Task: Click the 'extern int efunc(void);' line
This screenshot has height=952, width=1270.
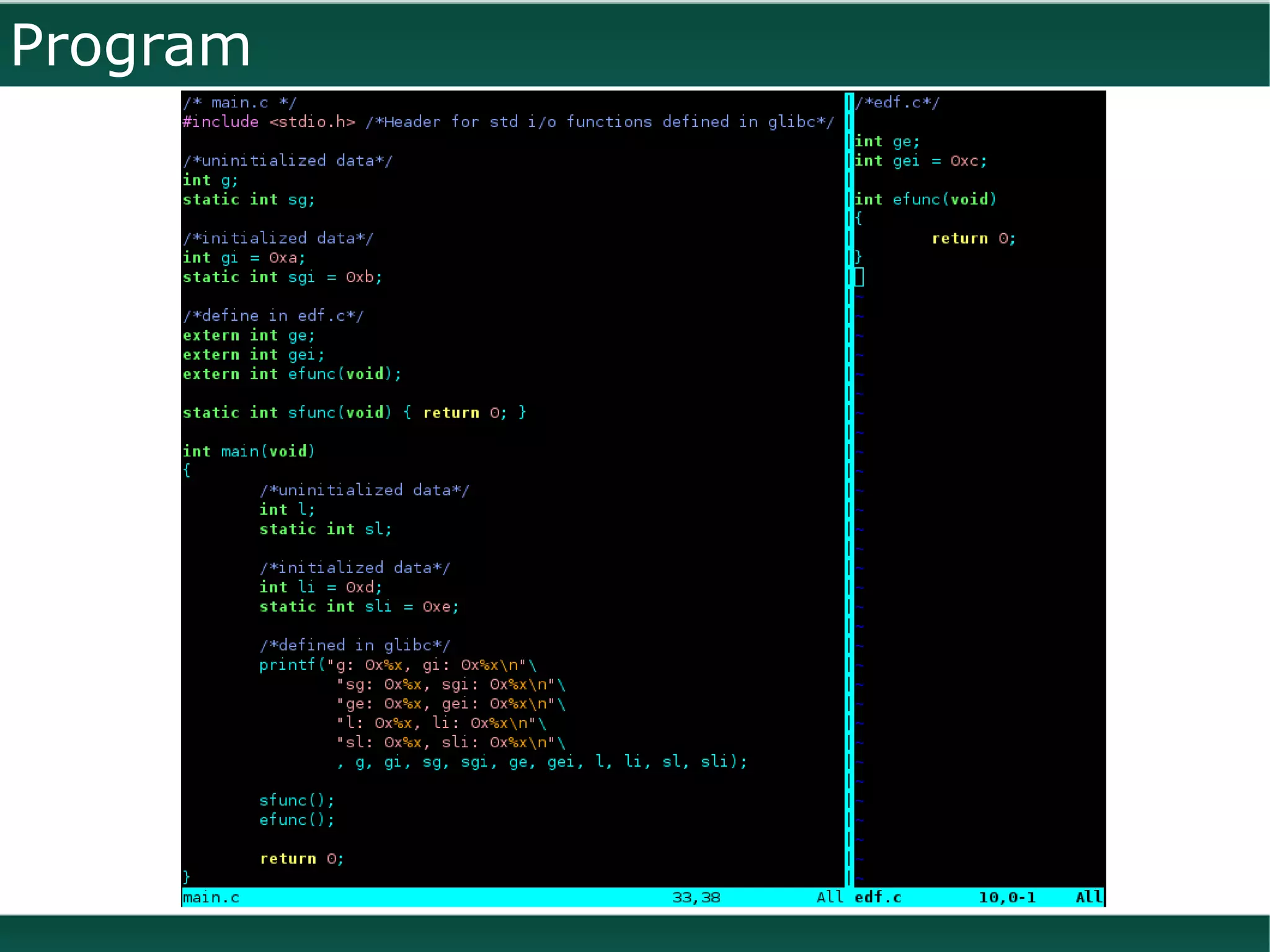Action: (x=292, y=373)
